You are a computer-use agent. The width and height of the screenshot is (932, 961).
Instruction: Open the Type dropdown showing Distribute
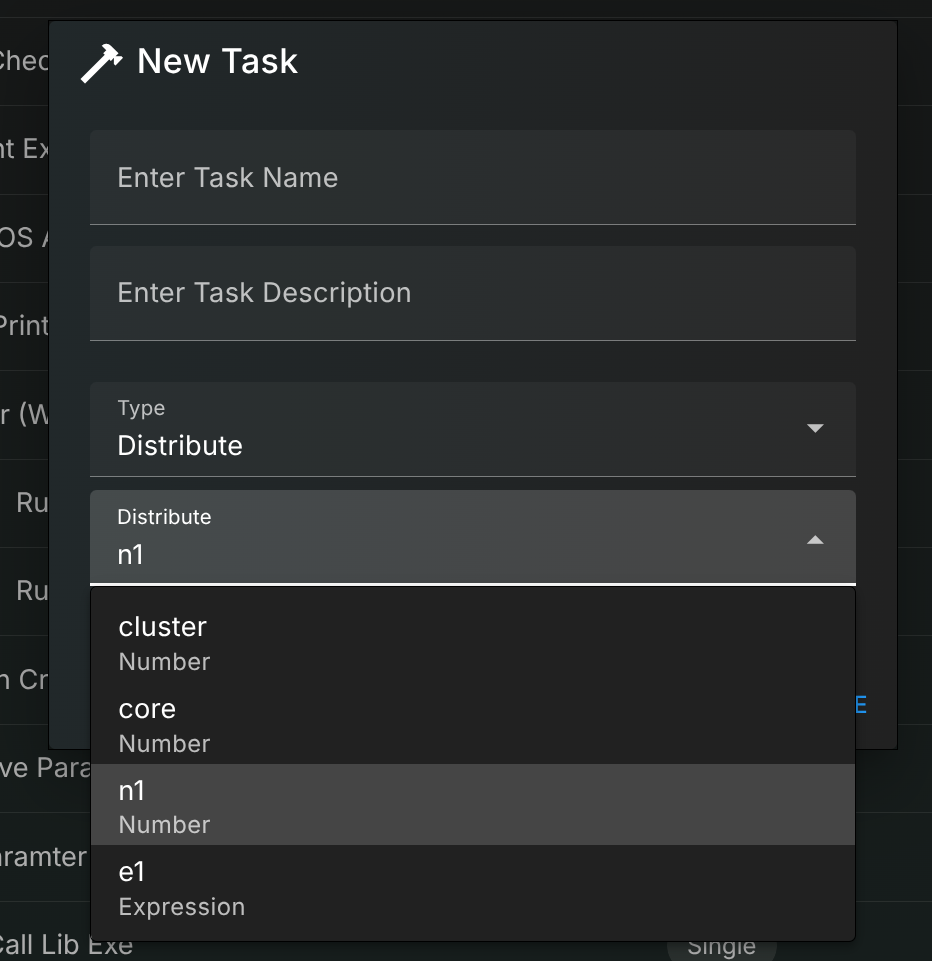point(472,429)
